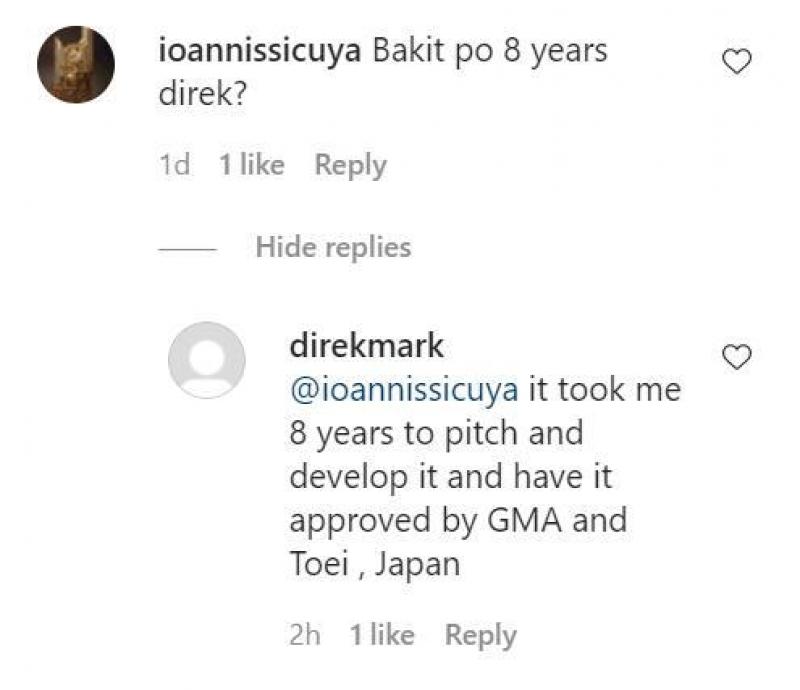Reply to ioannissicuya's comment
This screenshot has width=800, height=690.
350,165
